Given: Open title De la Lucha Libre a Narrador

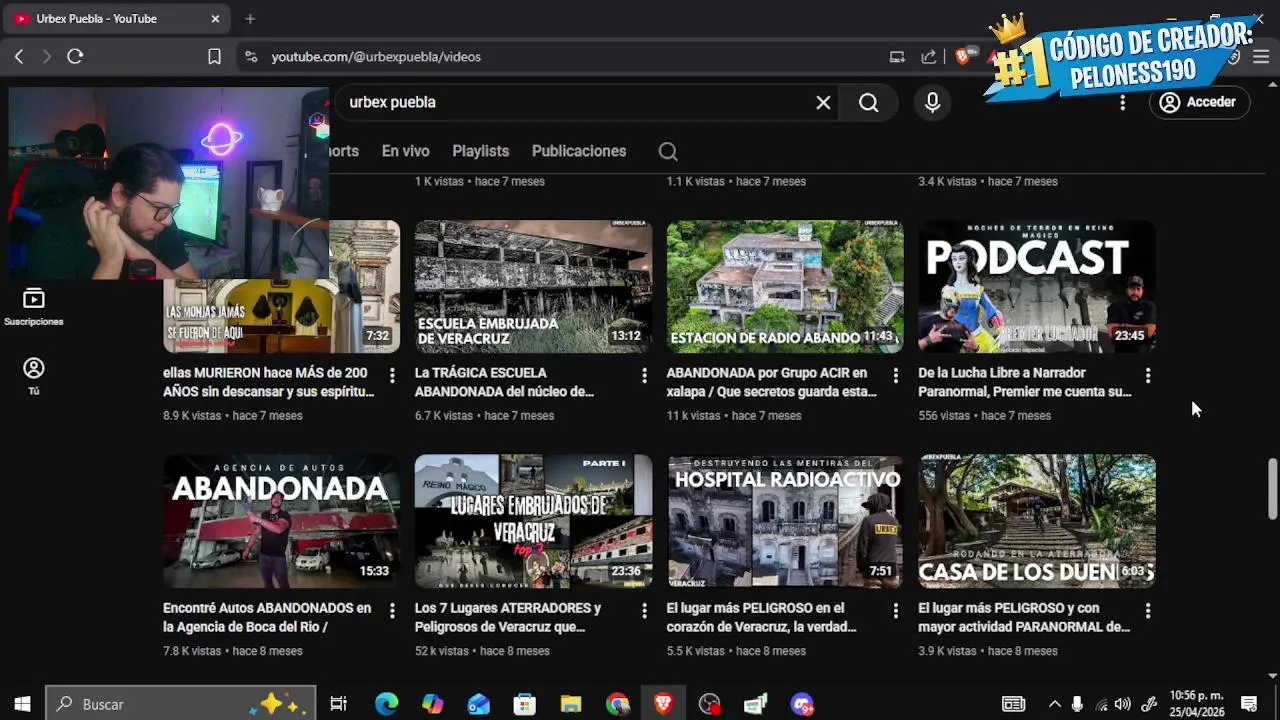Looking at the screenshot, I should coord(1024,382).
